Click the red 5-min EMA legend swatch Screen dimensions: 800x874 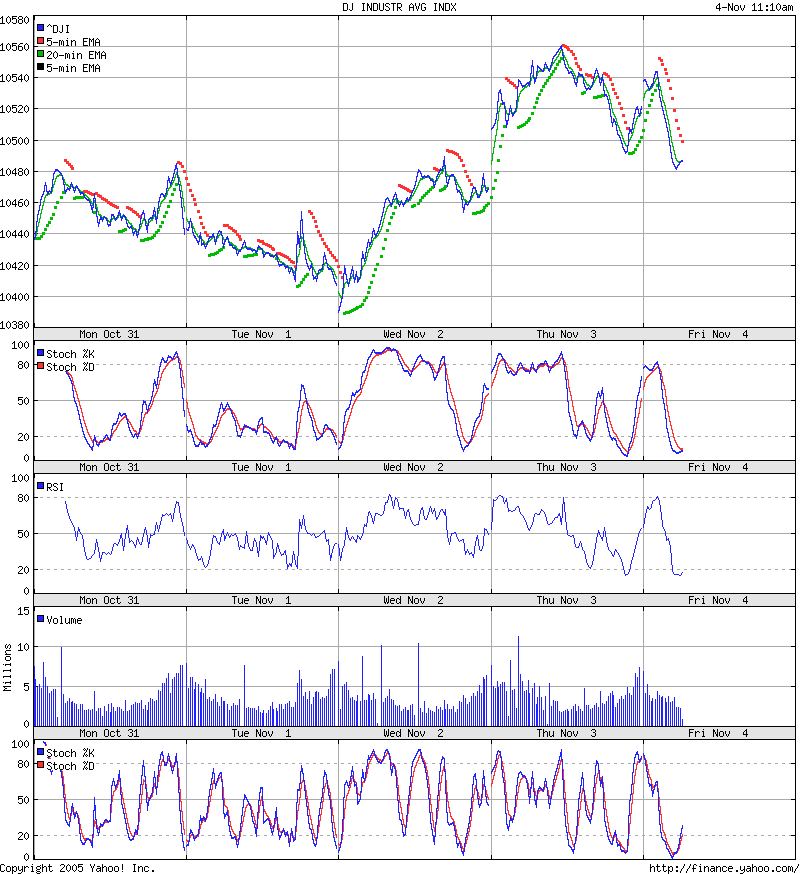40,41
